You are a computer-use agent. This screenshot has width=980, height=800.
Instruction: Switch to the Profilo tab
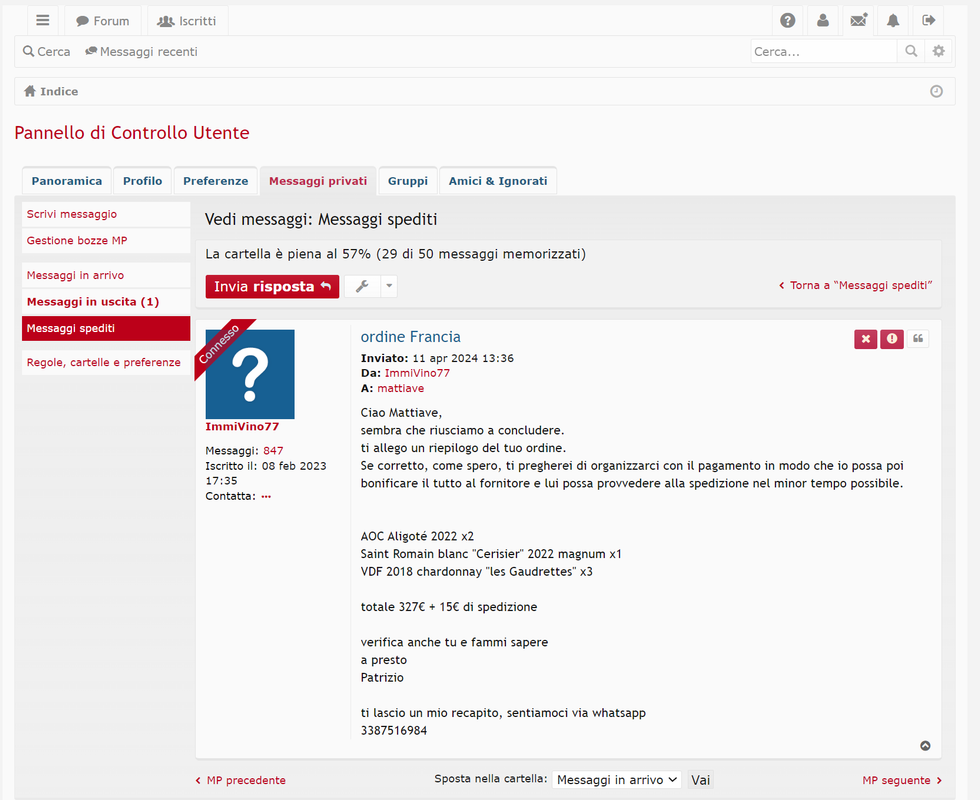142,181
